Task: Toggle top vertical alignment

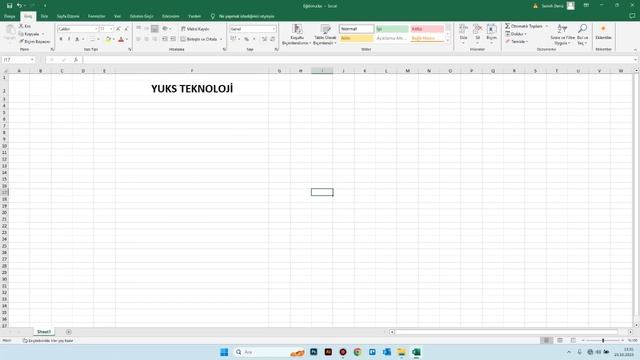Action: [138, 29]
